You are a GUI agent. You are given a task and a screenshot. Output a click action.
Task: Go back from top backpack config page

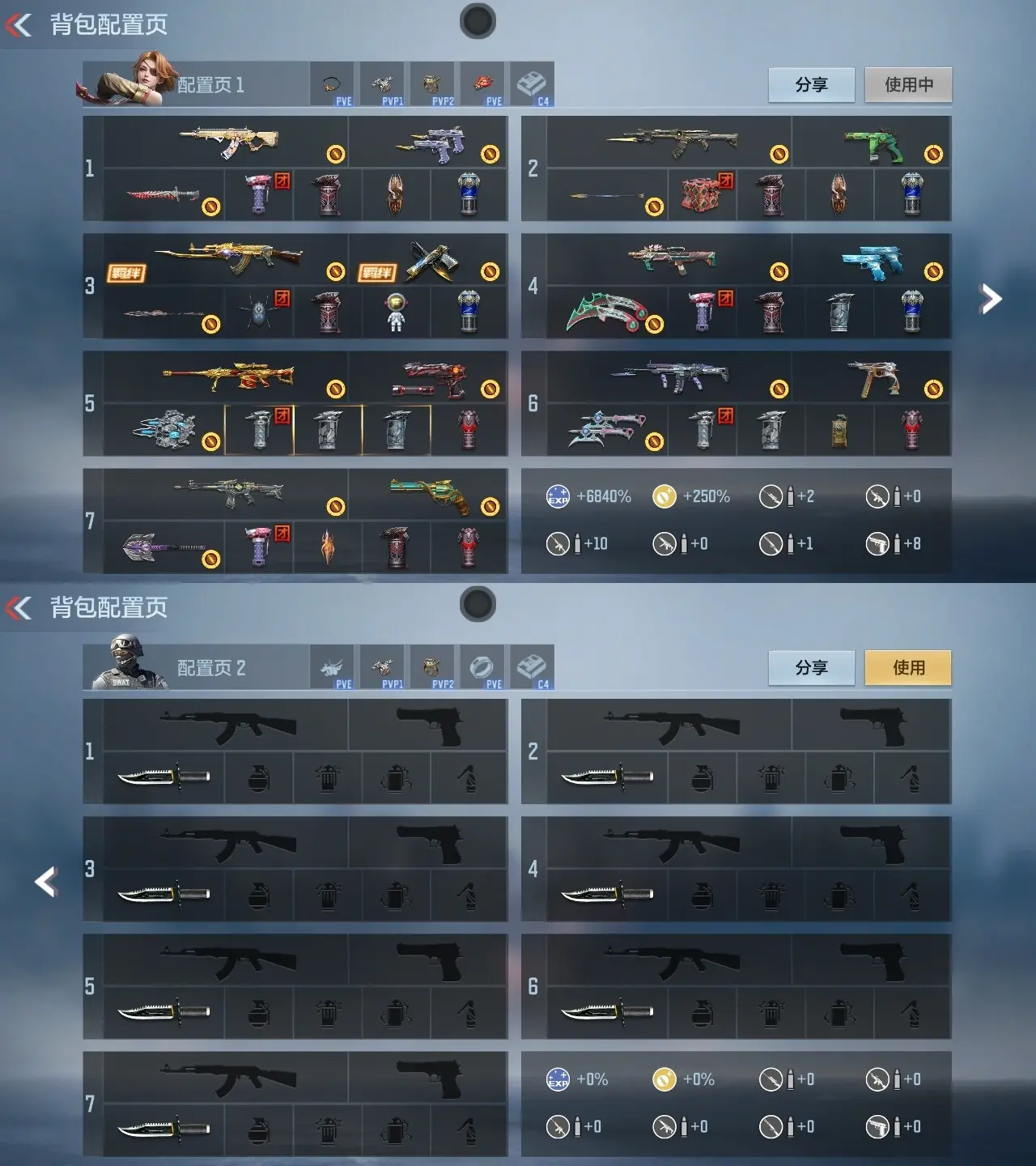19,25
